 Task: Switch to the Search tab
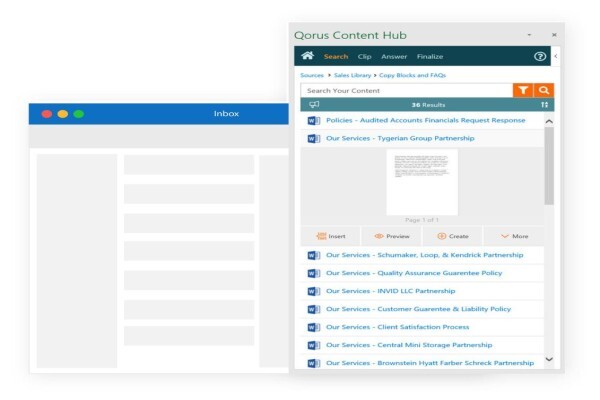point(336,56)
